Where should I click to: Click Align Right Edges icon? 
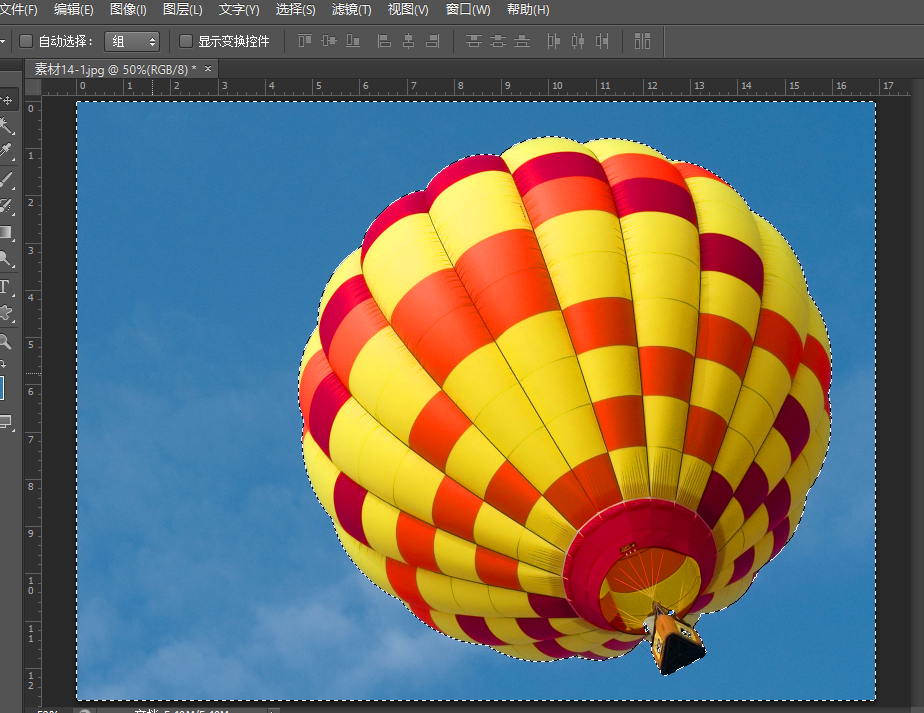click(x=433, y=41)
